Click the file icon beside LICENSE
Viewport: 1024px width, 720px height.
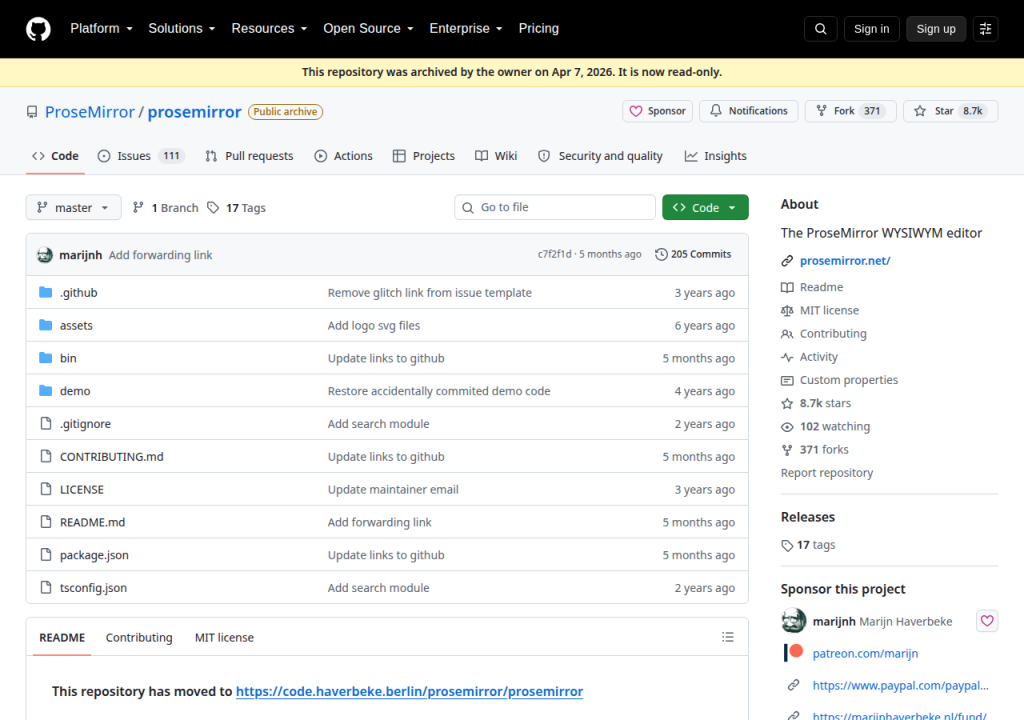pos(46,489)
